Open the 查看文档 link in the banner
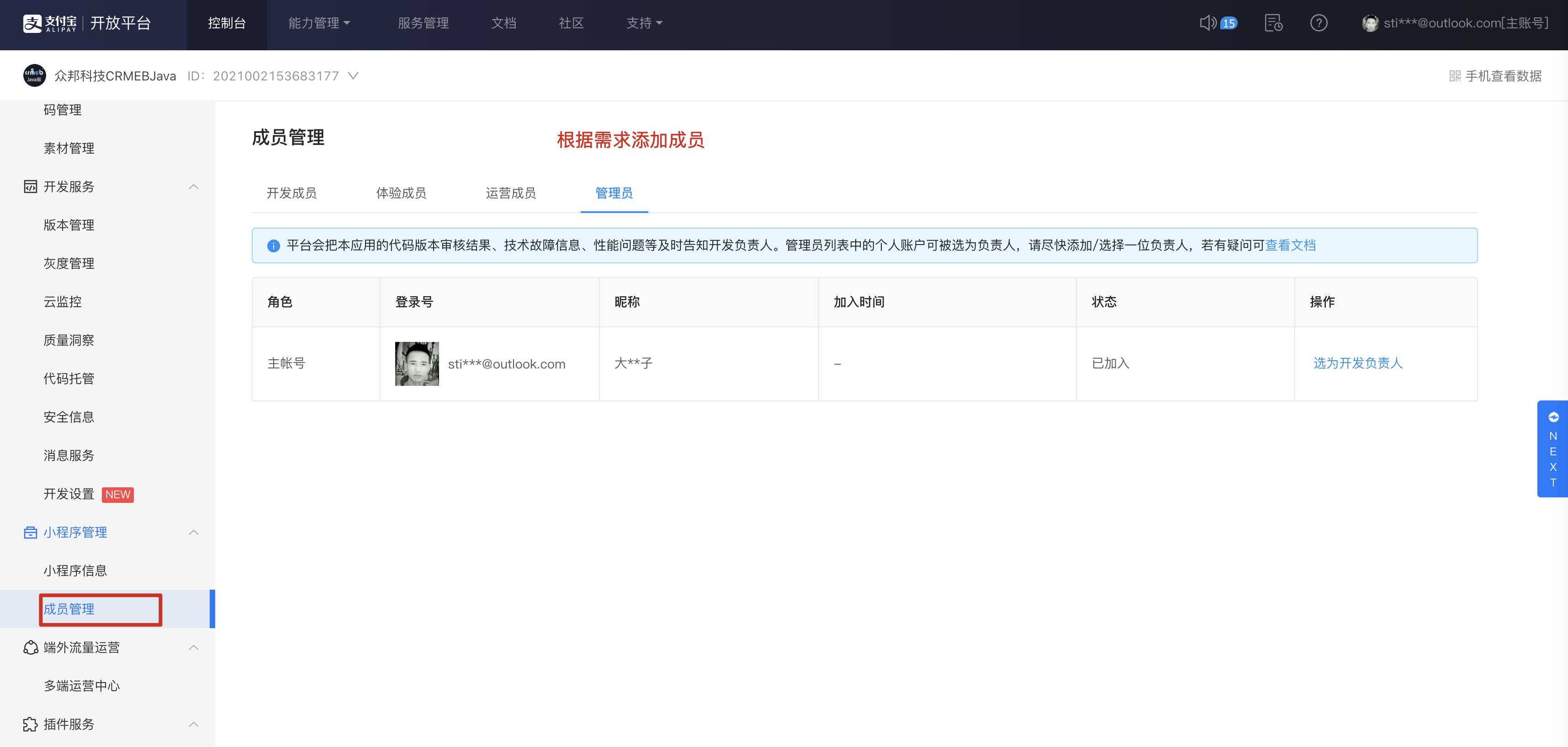This screenshot has height=747, width=1568. coord(1290,245)
